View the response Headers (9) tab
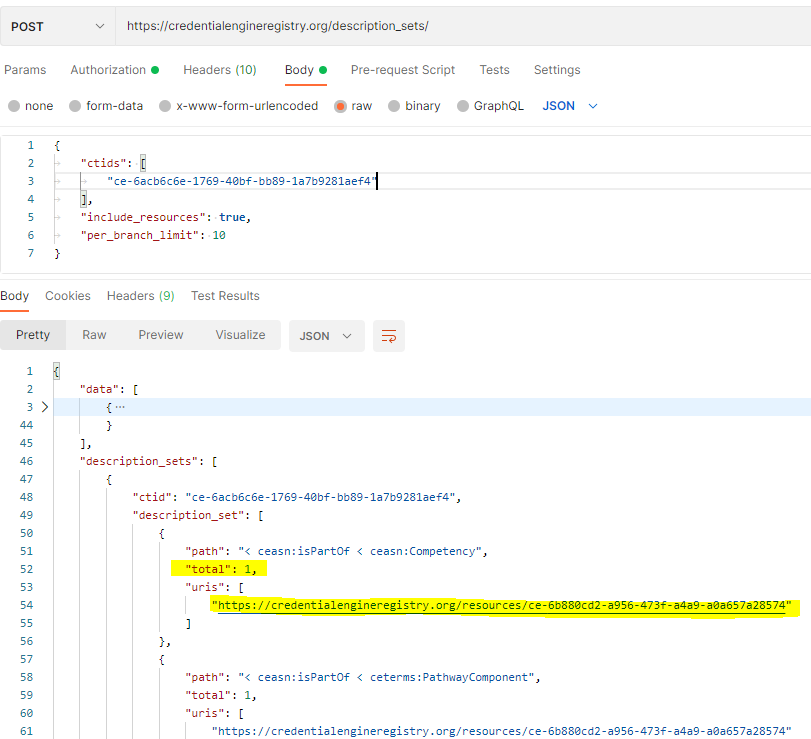 (x=141, y=296)
